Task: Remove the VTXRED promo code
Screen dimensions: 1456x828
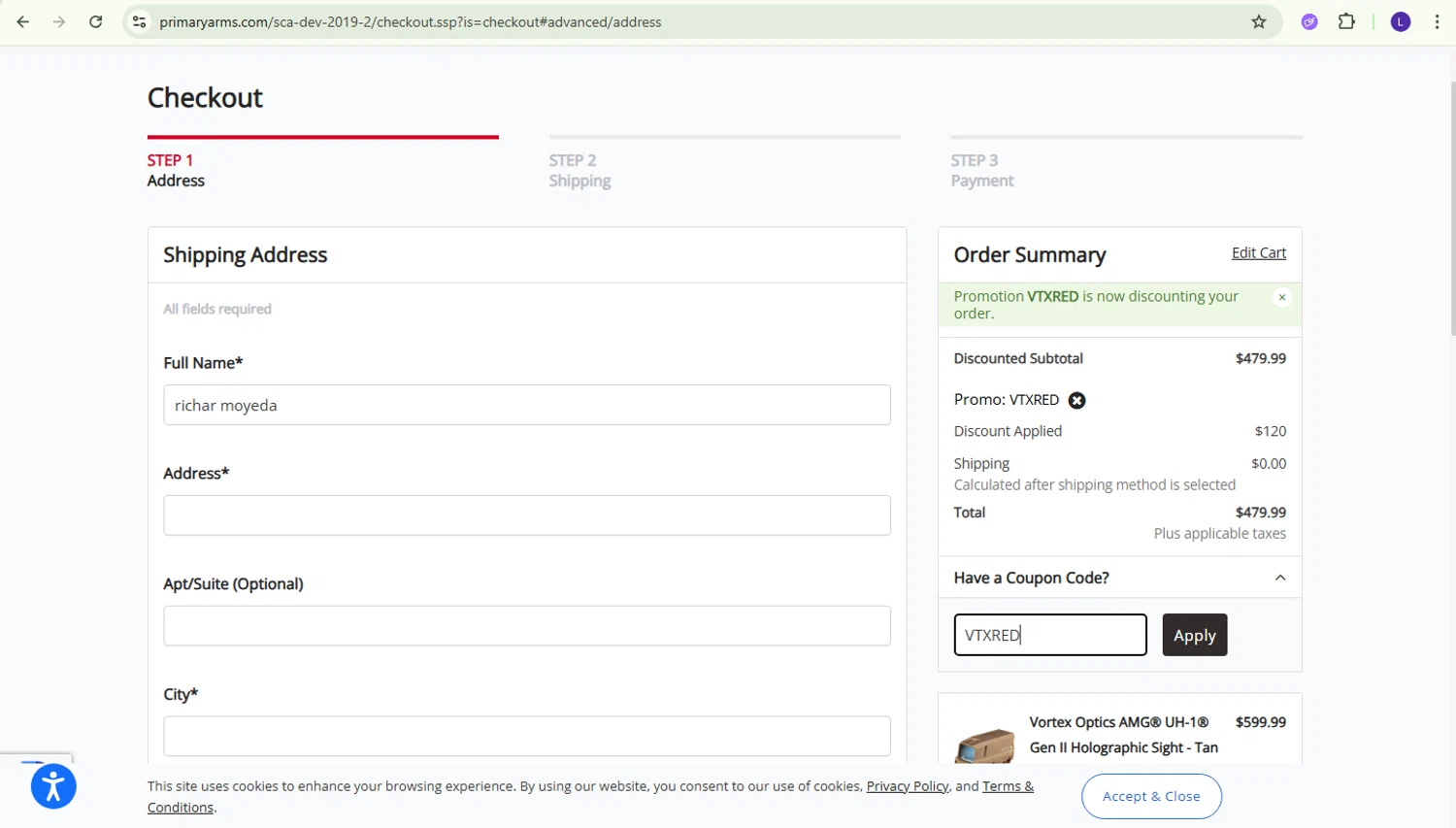Action: point(1076,400)
